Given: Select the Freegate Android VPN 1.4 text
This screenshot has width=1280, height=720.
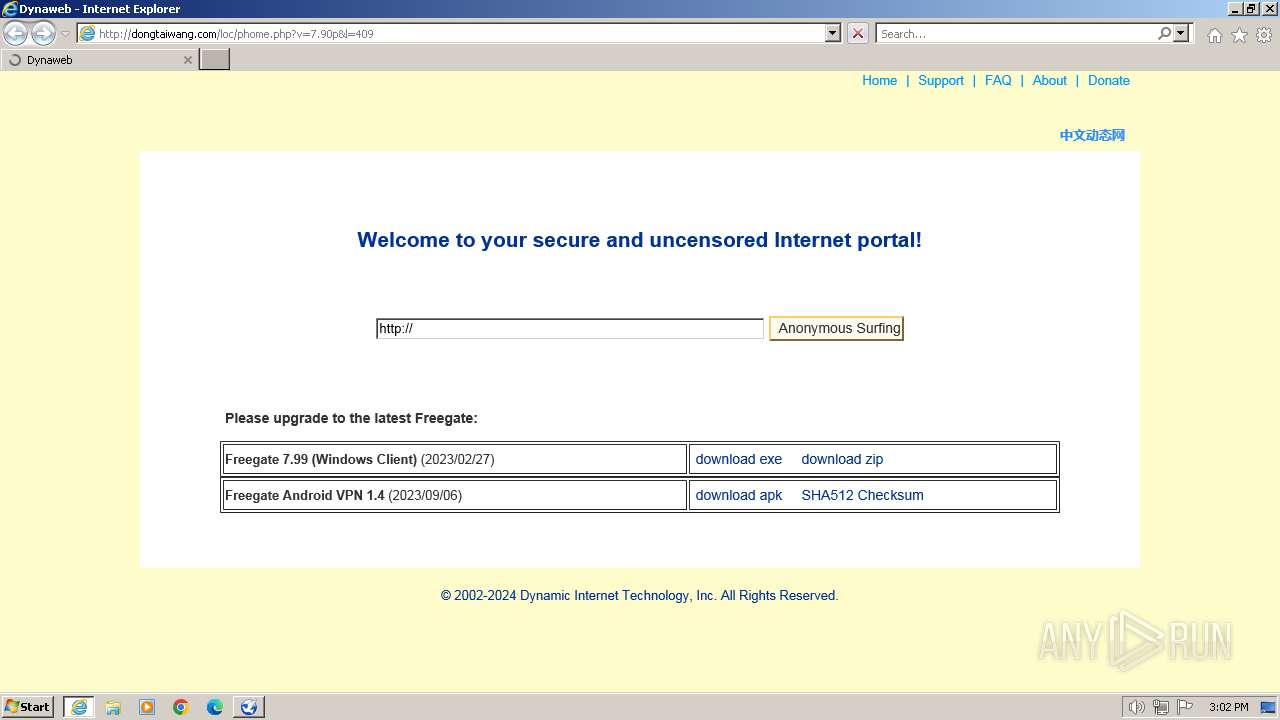Looking at the screenshot, I should pos(304,495).
